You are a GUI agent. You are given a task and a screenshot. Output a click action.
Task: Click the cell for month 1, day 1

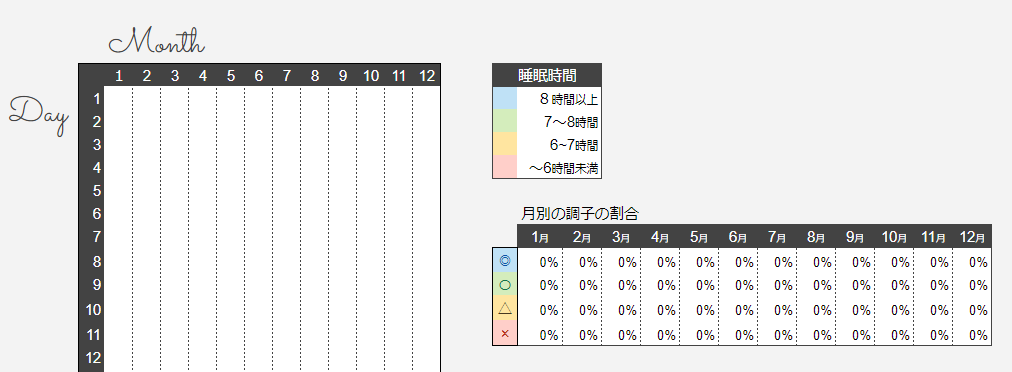pos(119,98)
